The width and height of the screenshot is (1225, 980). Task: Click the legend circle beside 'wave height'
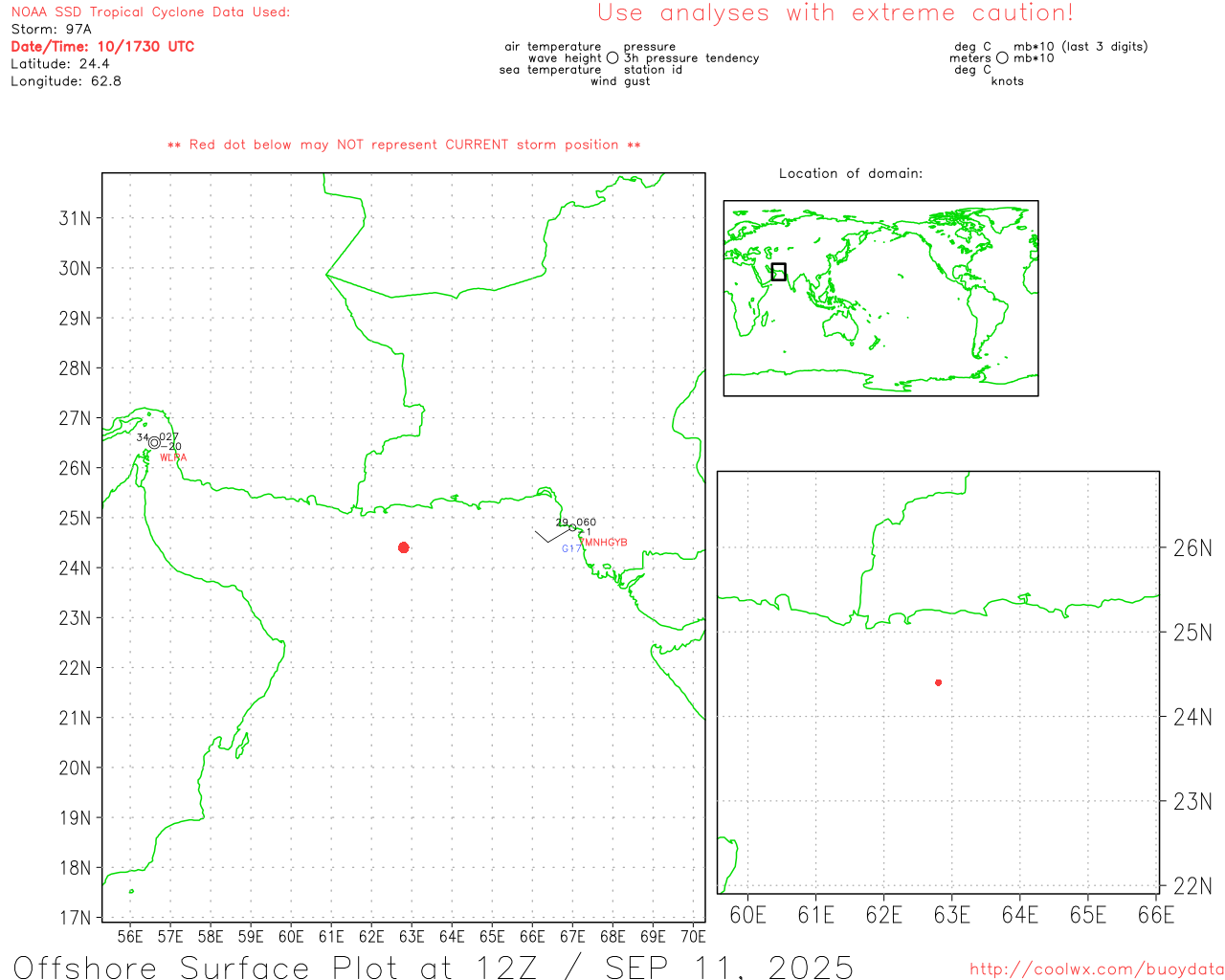[x=612, y=57]
